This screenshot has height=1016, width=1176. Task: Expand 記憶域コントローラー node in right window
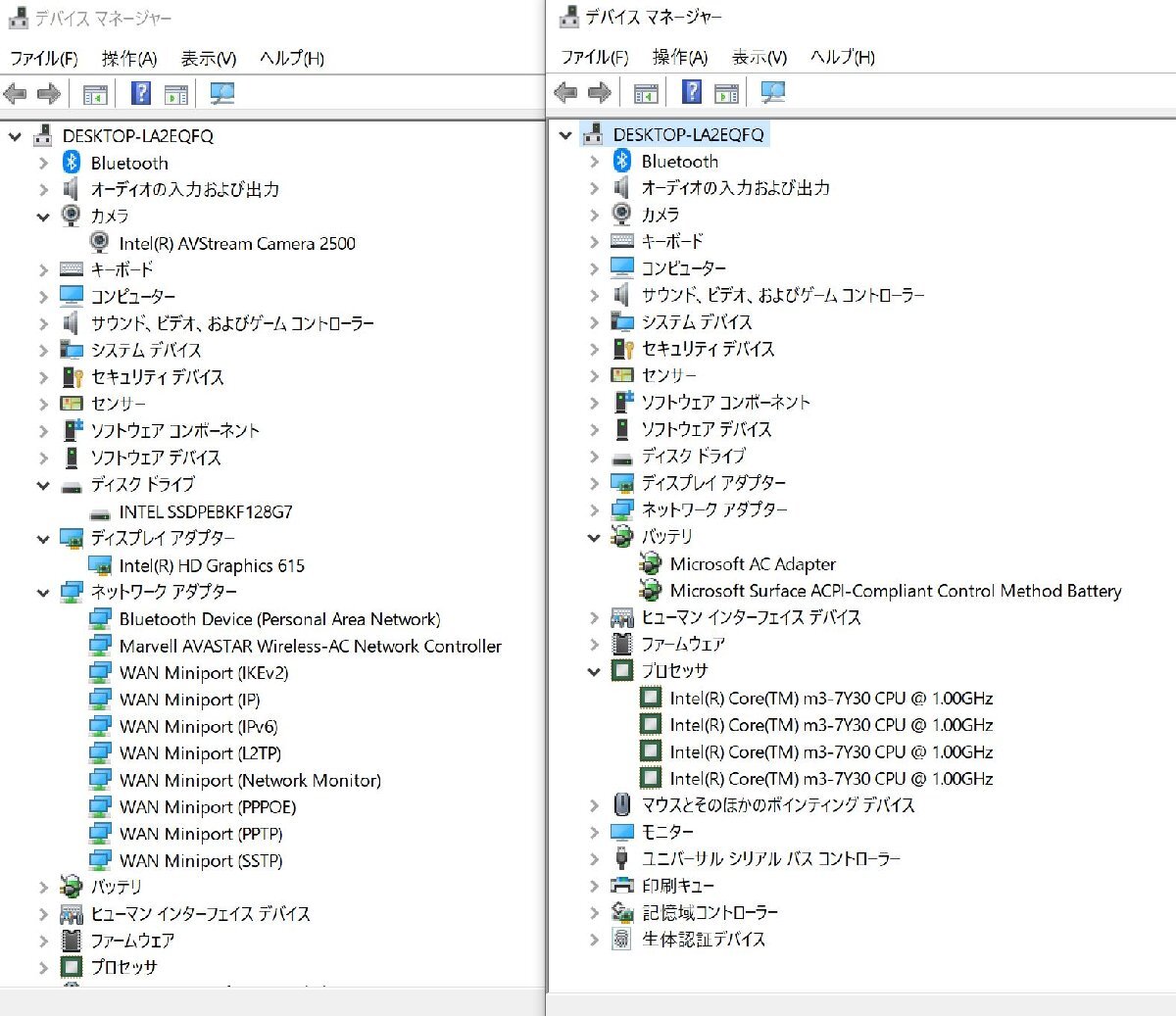[x=594, y=912]
